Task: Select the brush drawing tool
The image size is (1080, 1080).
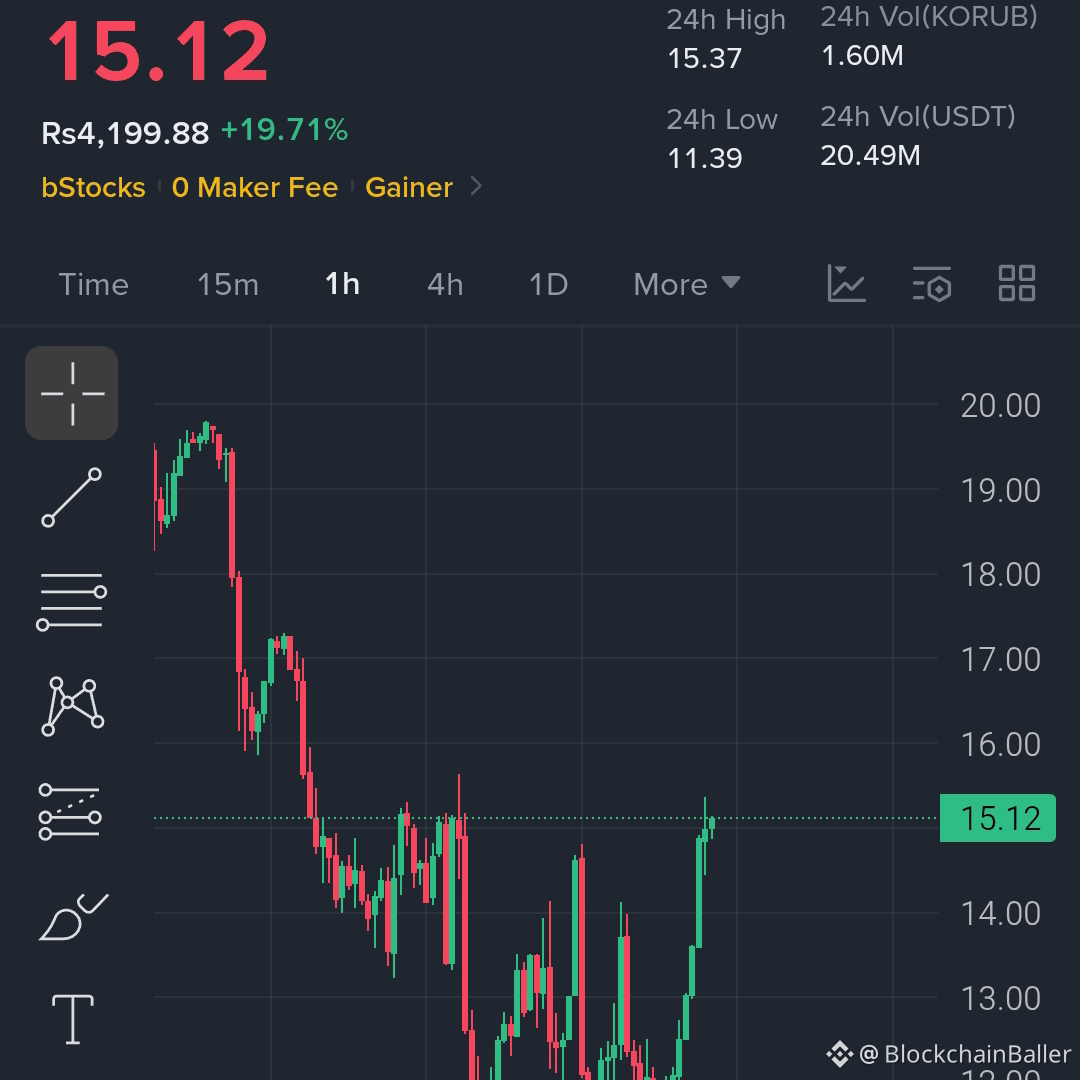Action: (73, 917)
